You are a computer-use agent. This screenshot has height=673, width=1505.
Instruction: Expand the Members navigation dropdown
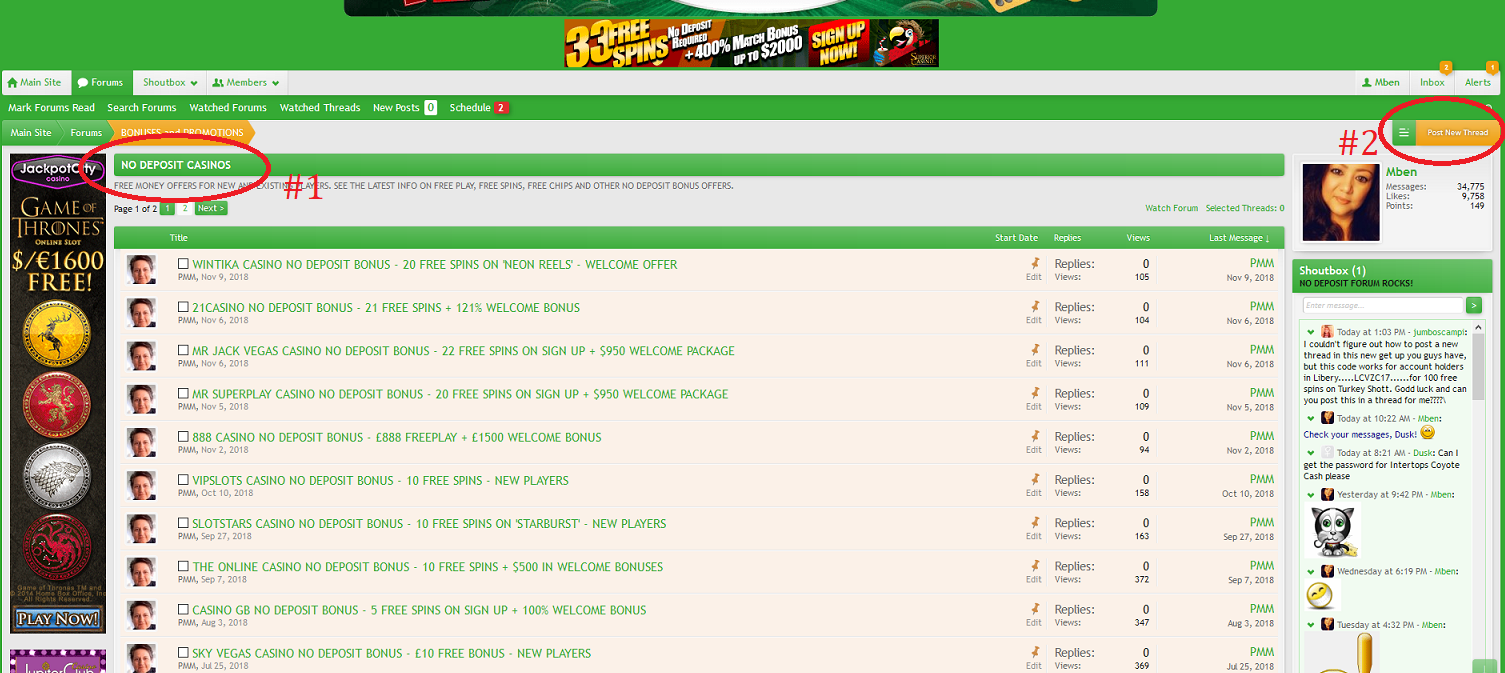[x=275, y=83]
